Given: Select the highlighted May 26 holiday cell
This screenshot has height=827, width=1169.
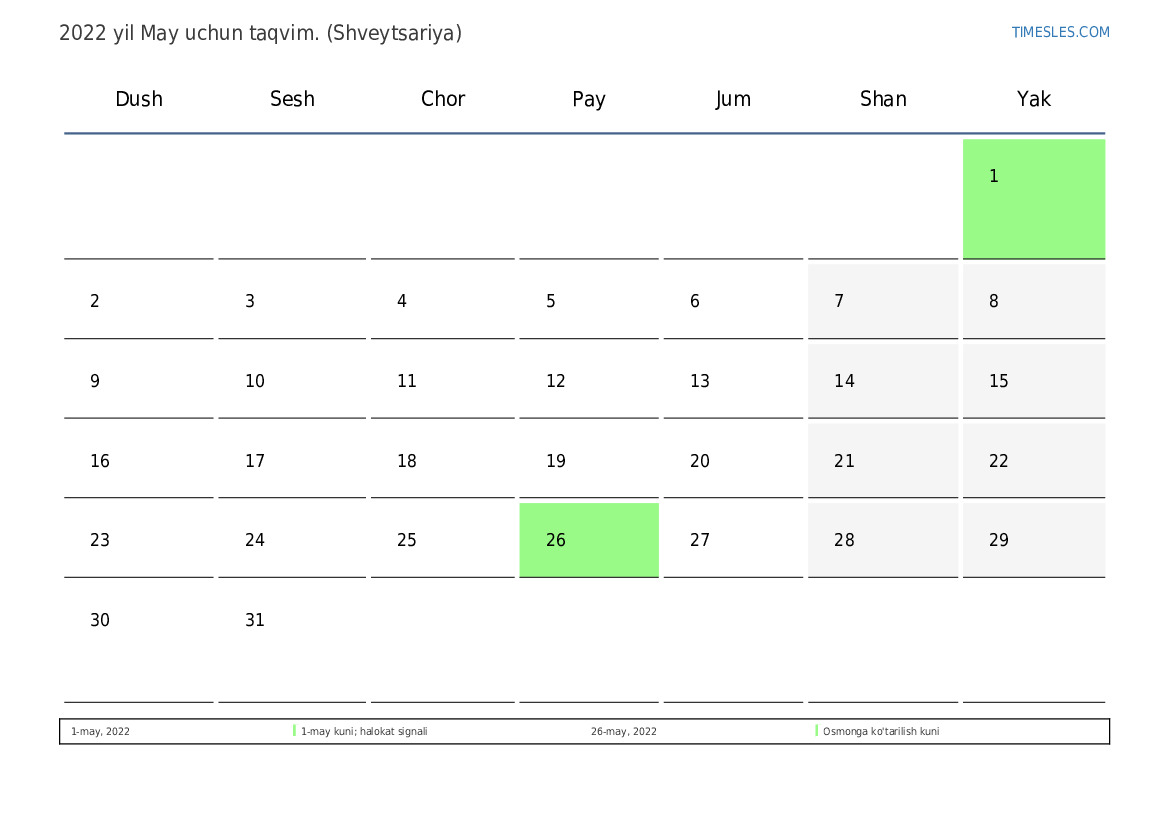Looking at the screenshot, I should pos(588,540).
